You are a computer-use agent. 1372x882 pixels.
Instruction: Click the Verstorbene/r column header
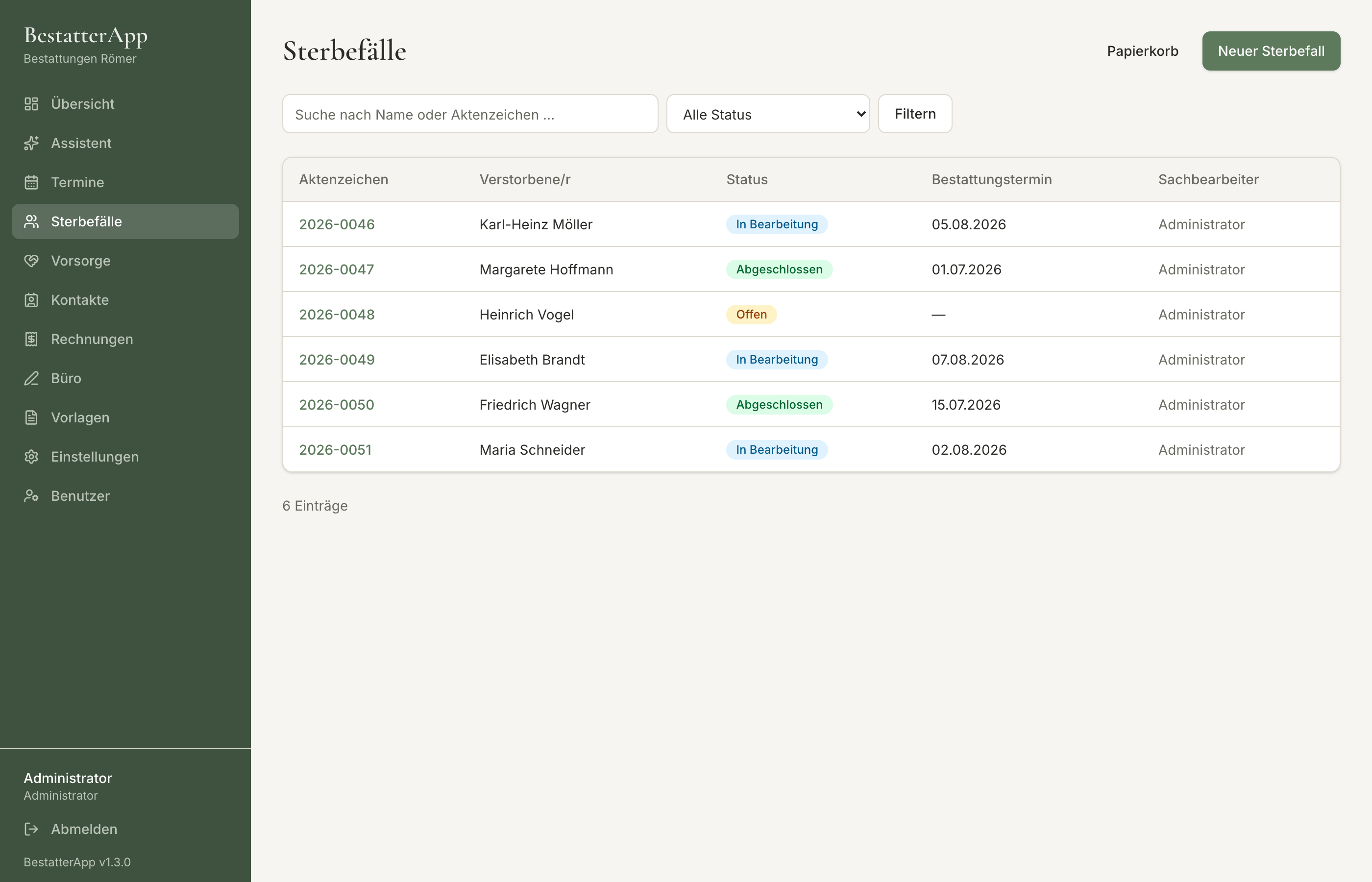[525, 179]
